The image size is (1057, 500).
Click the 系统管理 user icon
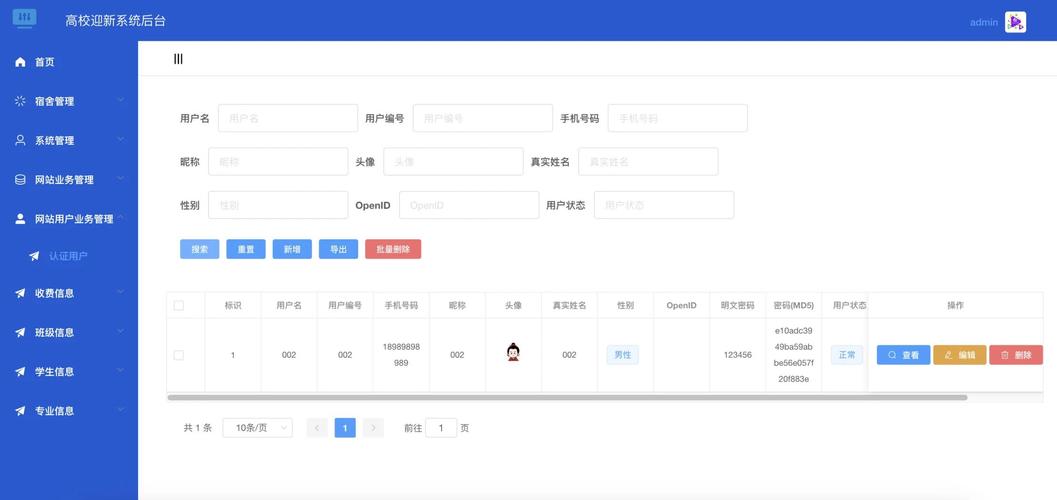pos(20,141)
